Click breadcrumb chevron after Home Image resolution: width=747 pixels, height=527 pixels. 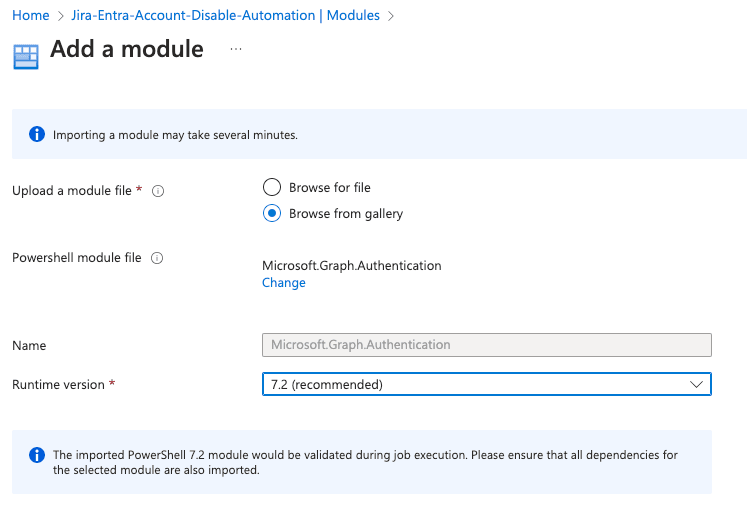[x=61, y=16]
